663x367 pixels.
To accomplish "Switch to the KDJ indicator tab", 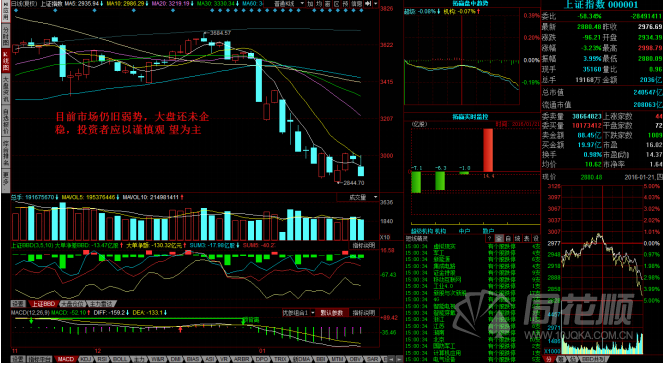I will click(x=86, y=359).
